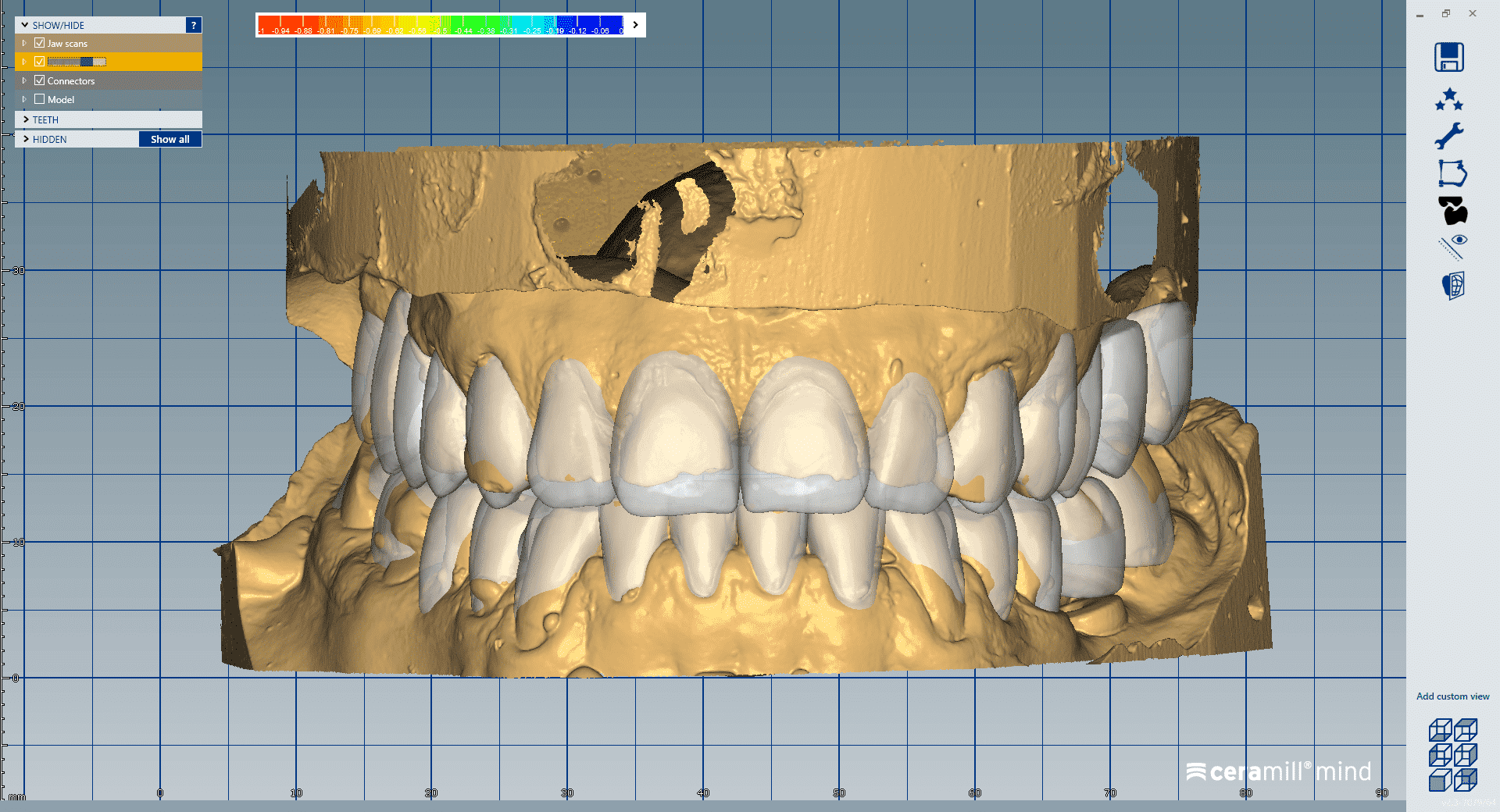Enable the Model checkbox

(x=39, y=99)
